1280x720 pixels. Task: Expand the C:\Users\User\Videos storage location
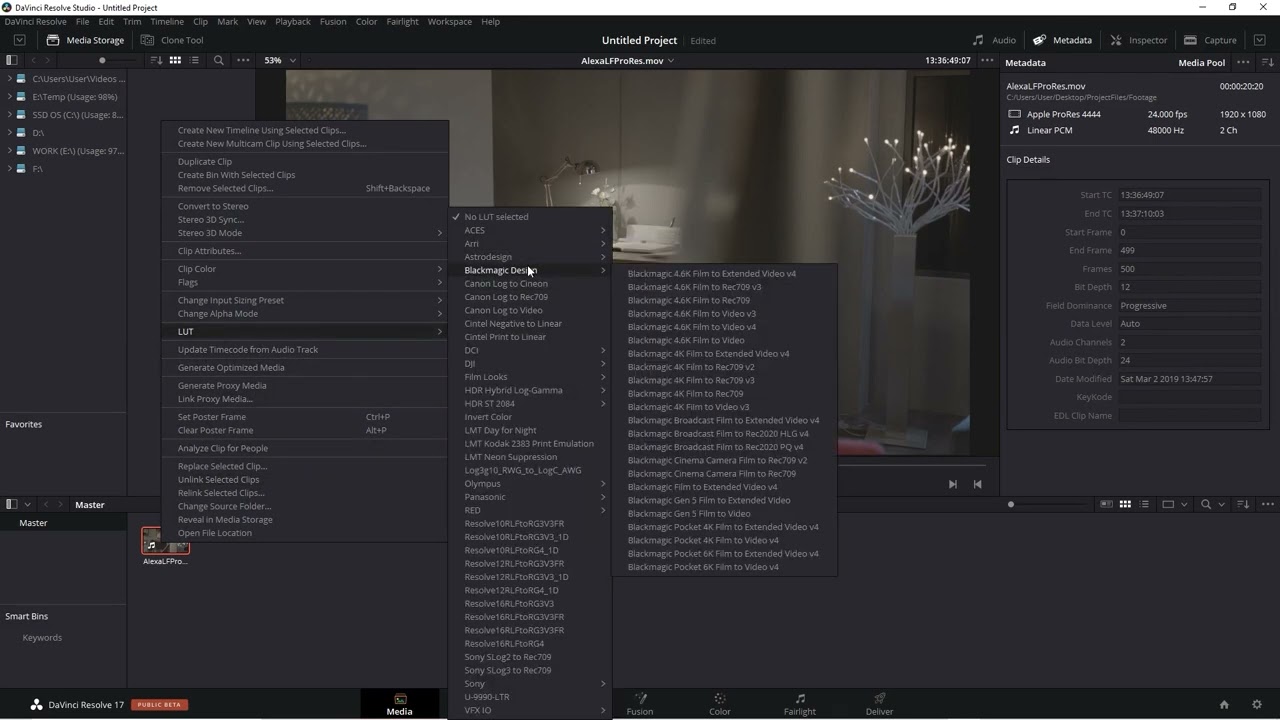pyautogui.click(x=9, y=79)
